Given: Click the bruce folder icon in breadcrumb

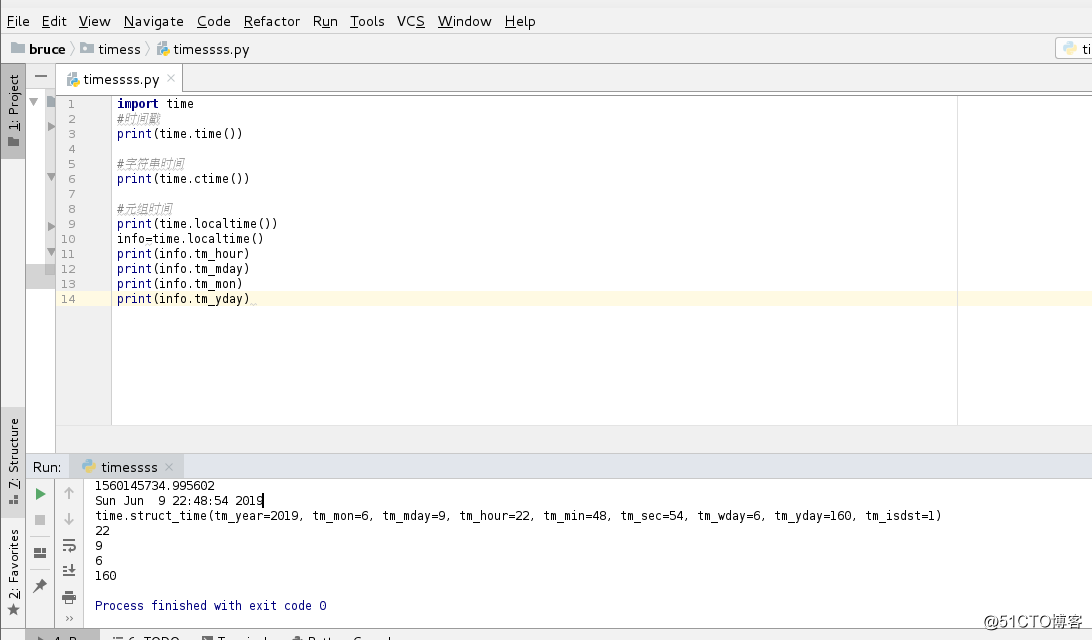Looking at the screenshot, I should 18,48.
